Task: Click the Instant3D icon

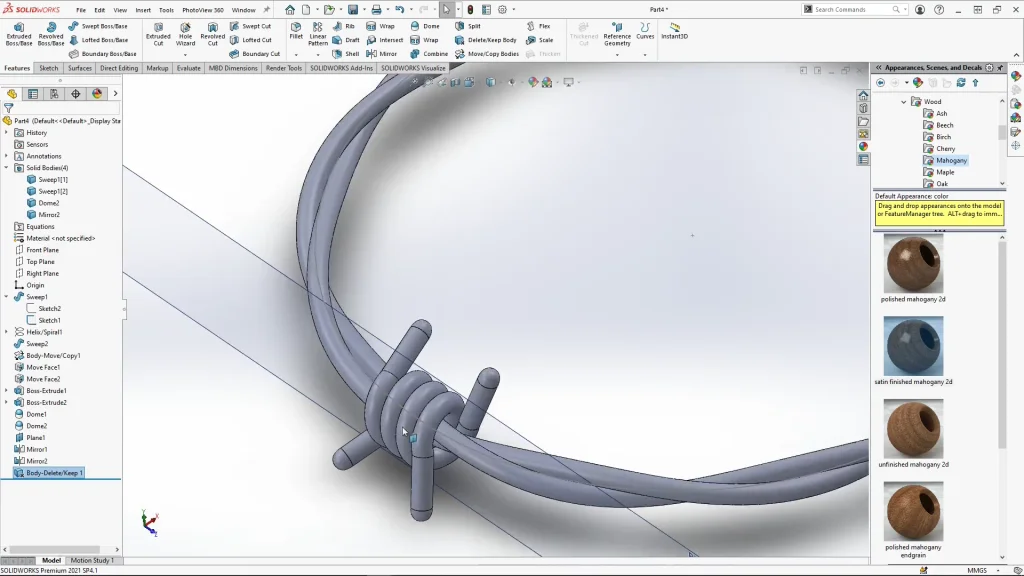Action: [674, 31]
